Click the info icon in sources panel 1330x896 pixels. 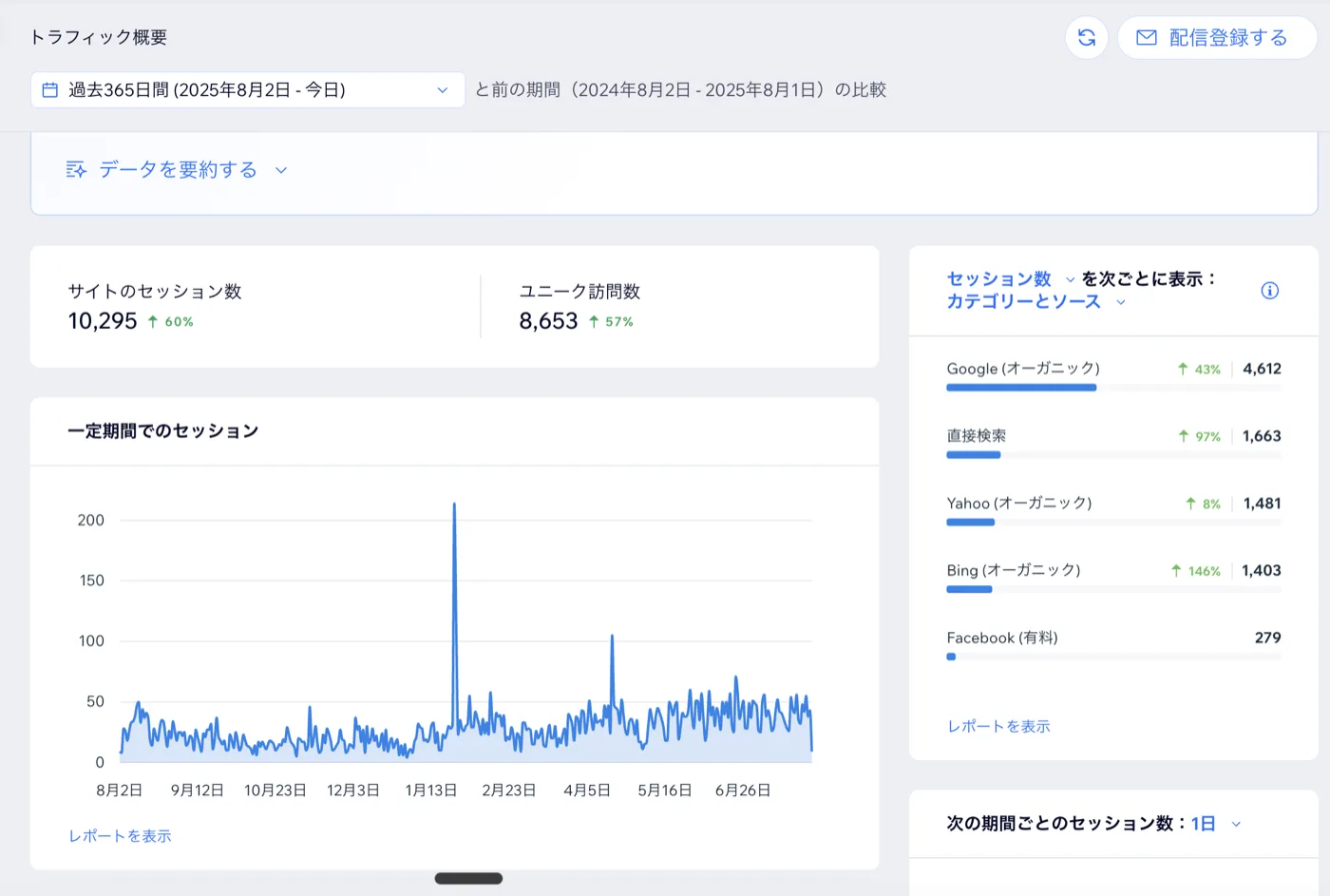tap(1269, 291)
